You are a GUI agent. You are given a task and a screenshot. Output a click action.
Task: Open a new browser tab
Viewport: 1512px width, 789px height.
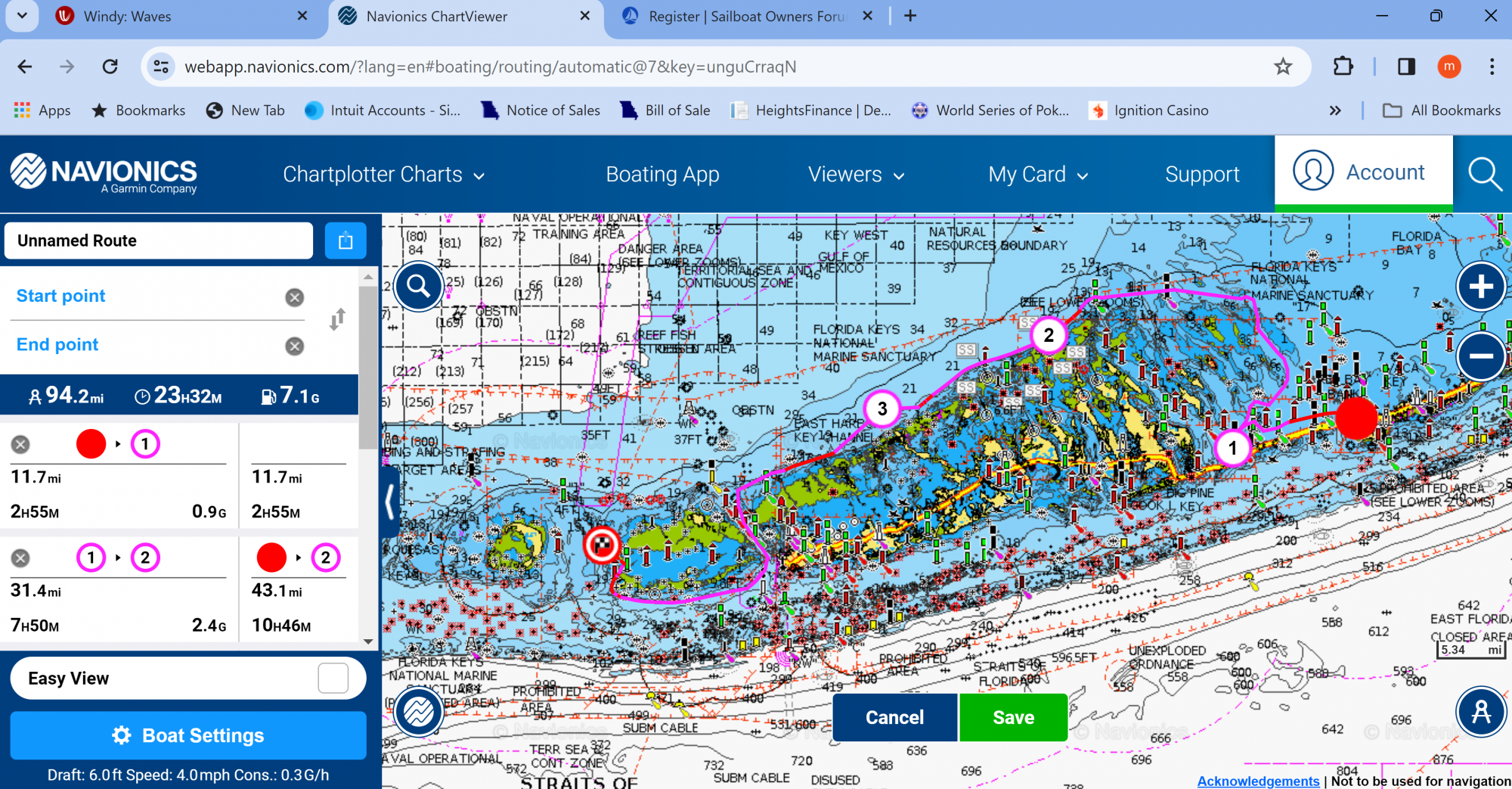pyautogui.click(x=910, y=16)
